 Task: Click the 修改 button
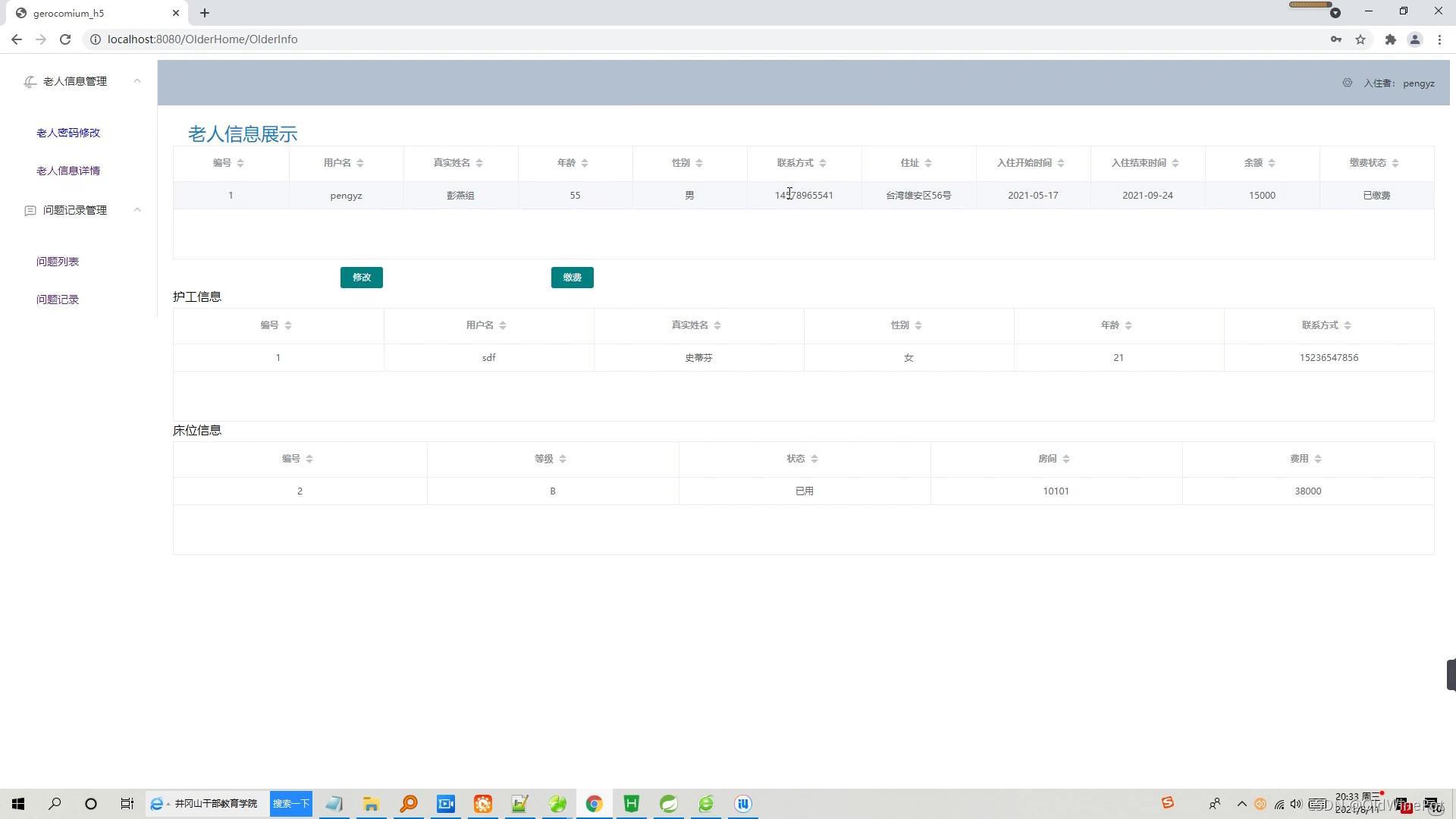point(361,278)
